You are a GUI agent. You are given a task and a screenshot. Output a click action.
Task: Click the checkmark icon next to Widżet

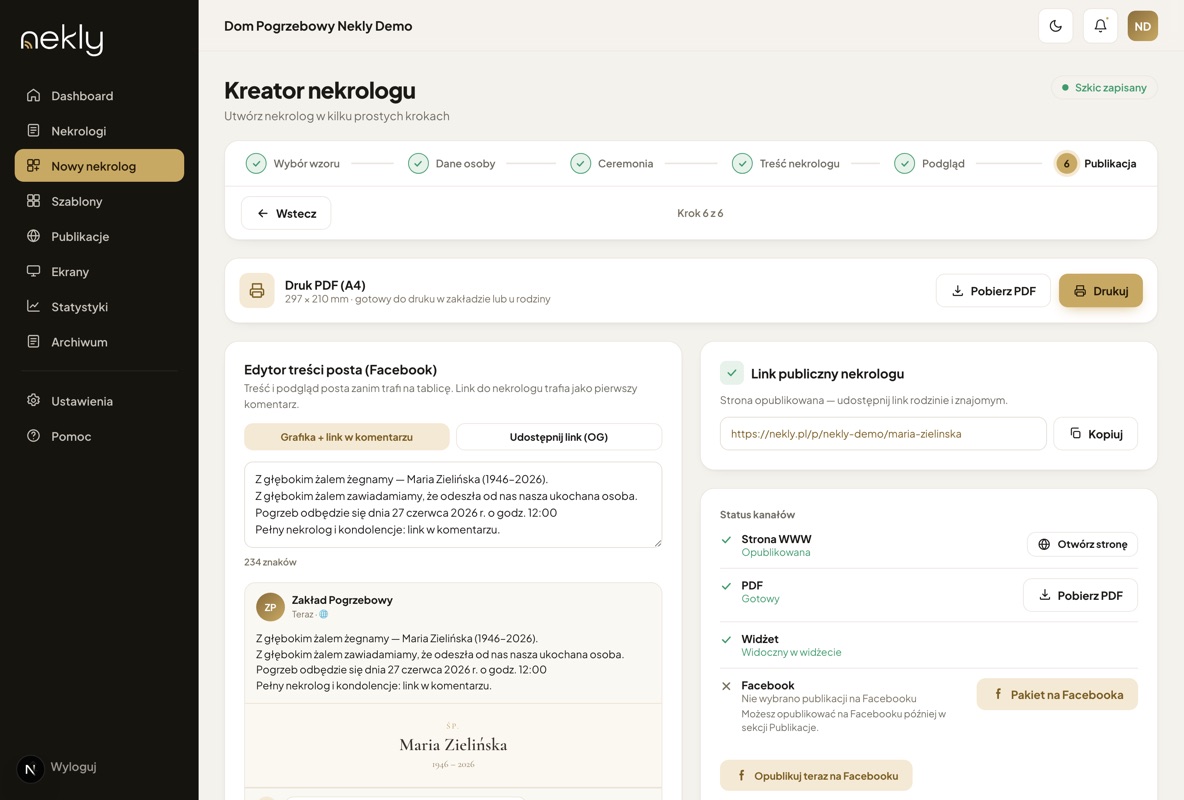(x=726, y=639)
